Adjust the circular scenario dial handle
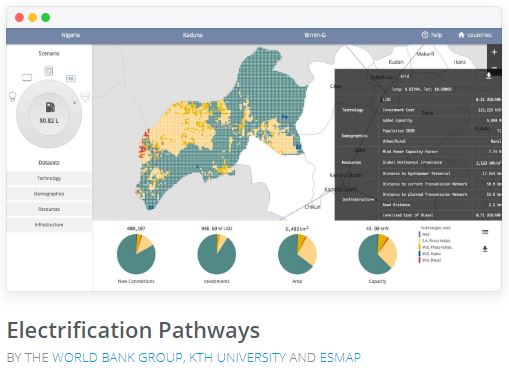Screen dimensions: 509x368 (x=74, y=103)
